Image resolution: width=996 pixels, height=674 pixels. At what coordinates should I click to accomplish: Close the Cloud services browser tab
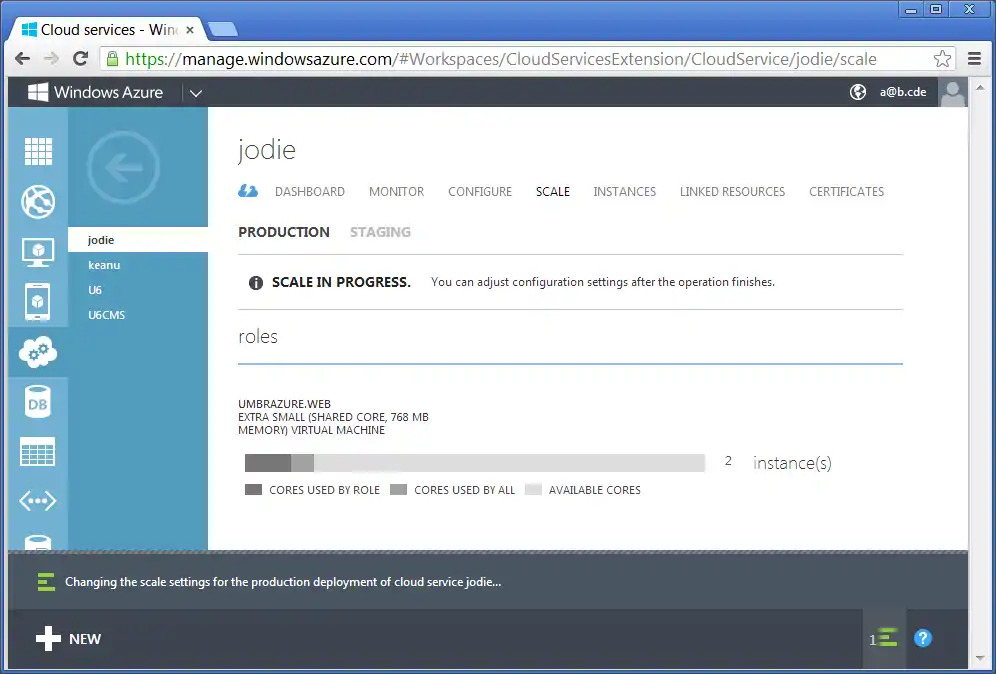[189, 30]
